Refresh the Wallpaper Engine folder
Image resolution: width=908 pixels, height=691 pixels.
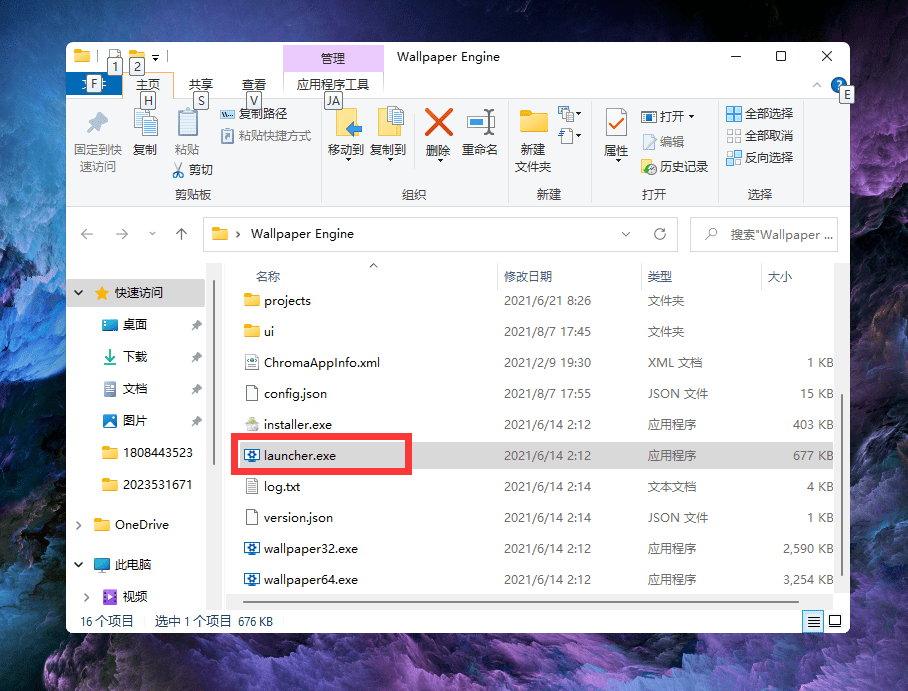[660, 234]
